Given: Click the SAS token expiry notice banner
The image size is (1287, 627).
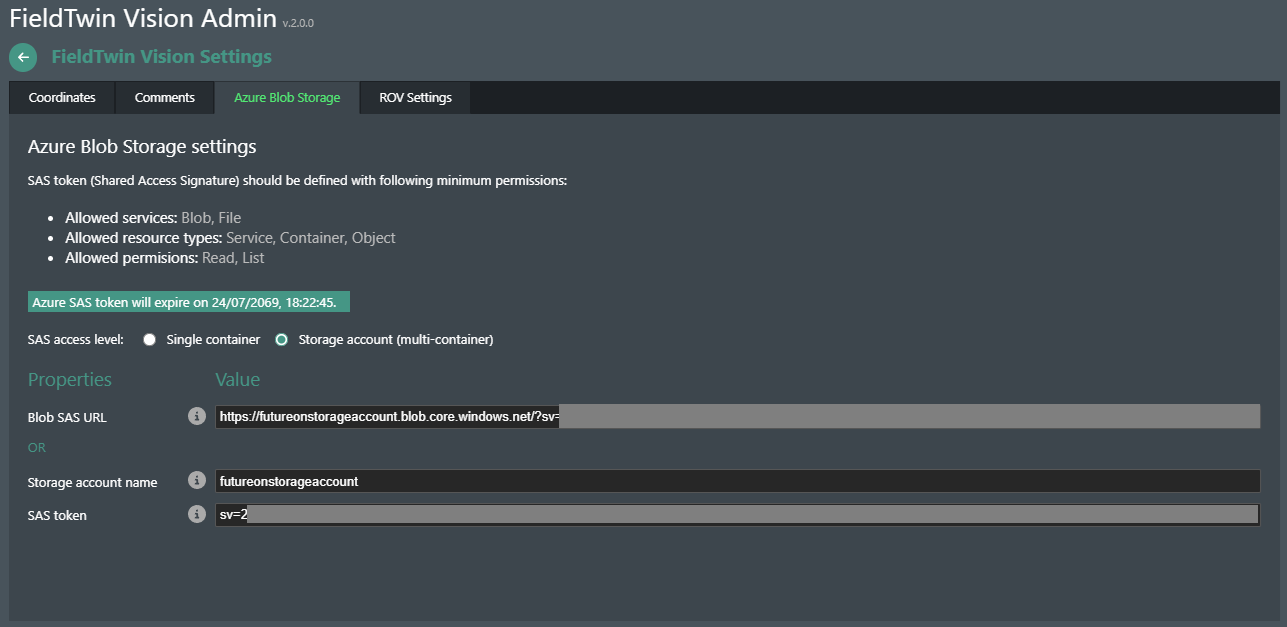Looking at the screenshot, I should pos(189,302).
